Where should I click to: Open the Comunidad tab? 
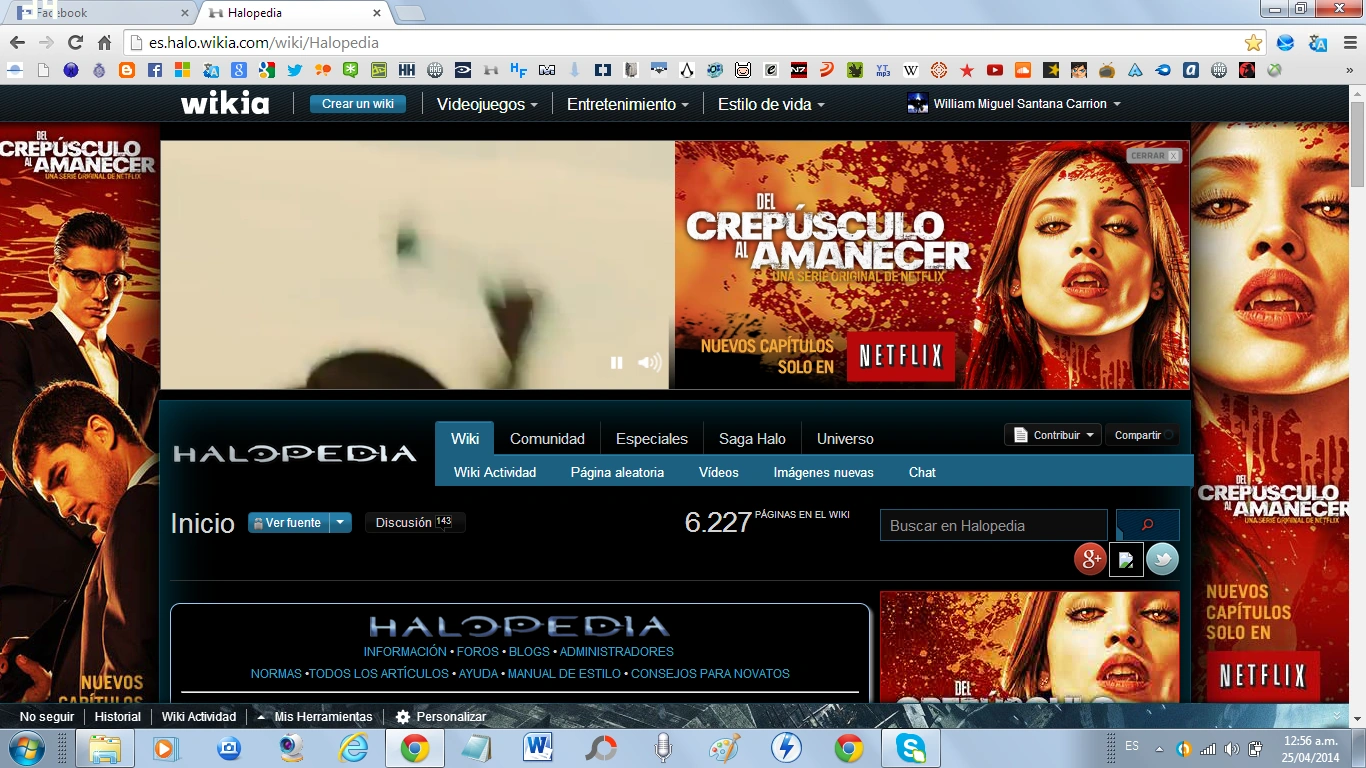pos(547,438)
